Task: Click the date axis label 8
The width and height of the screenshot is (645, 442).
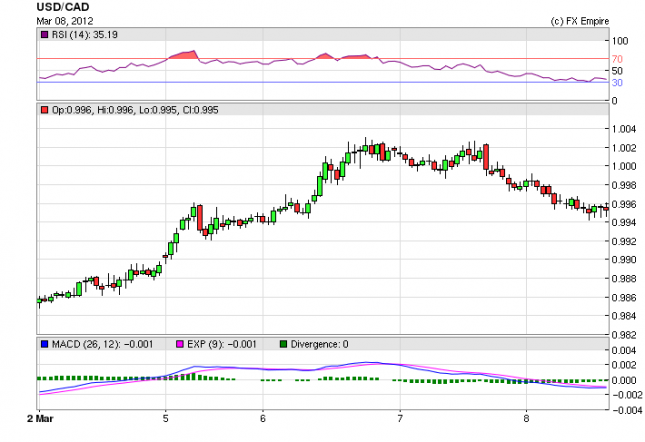Action: tap(526, 419)
